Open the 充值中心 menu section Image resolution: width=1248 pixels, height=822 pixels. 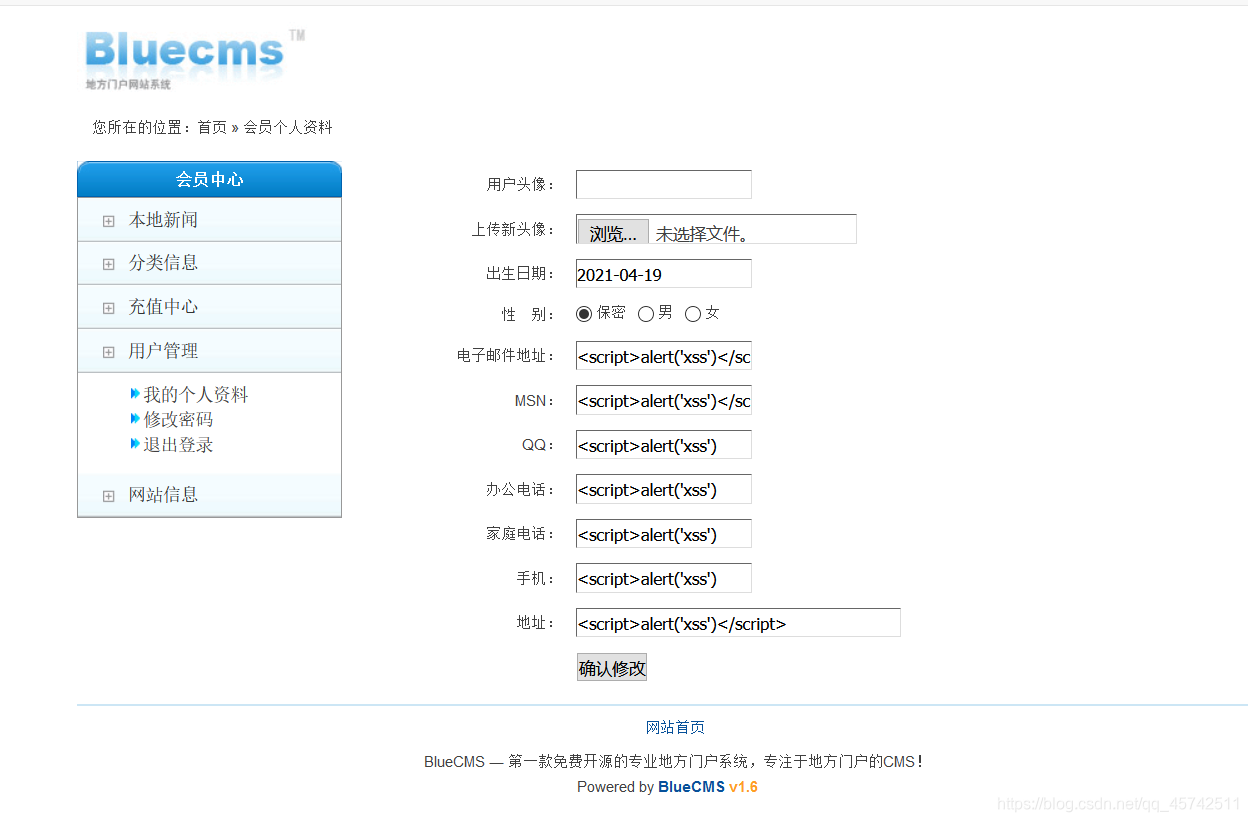pyautogui.click(x=209, y=307)
